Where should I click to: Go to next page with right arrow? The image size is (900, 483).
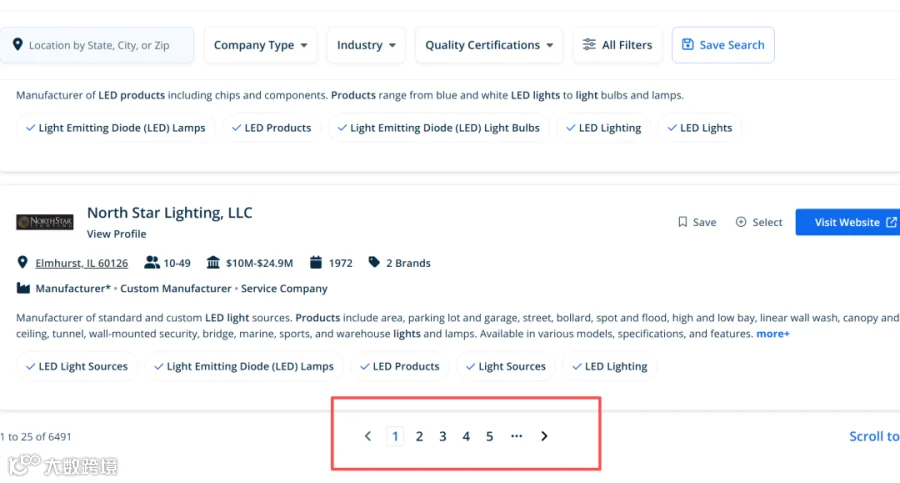pos(544,436)
